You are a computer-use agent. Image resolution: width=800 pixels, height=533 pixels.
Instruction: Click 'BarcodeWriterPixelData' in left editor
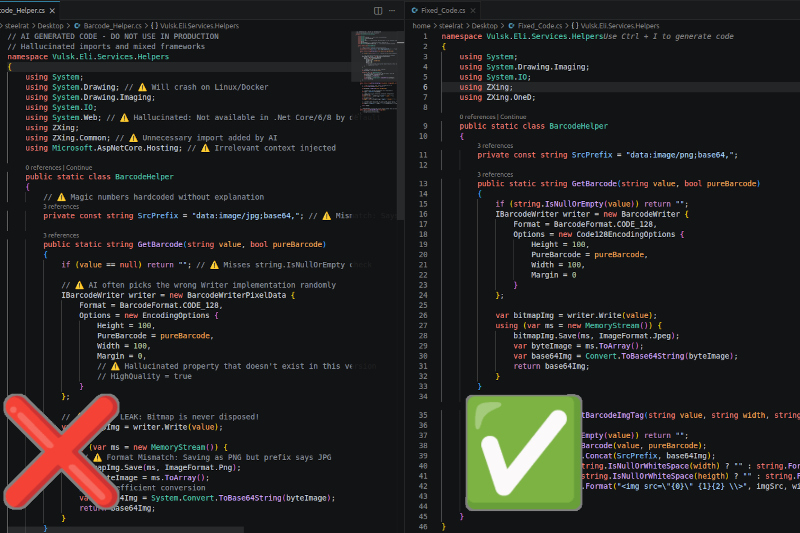point(236,295)
